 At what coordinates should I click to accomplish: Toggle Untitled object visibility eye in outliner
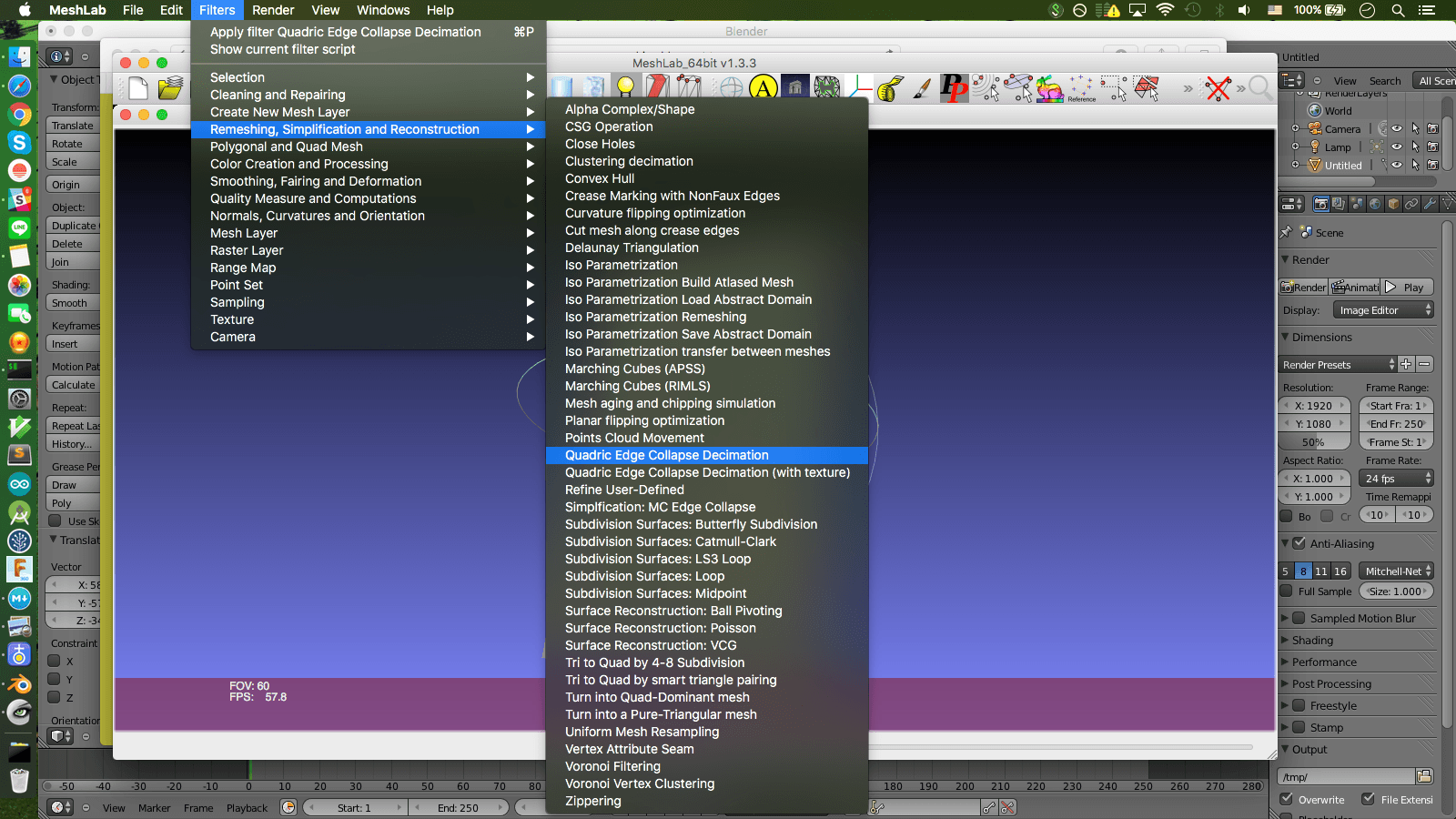click(1397, 165)
